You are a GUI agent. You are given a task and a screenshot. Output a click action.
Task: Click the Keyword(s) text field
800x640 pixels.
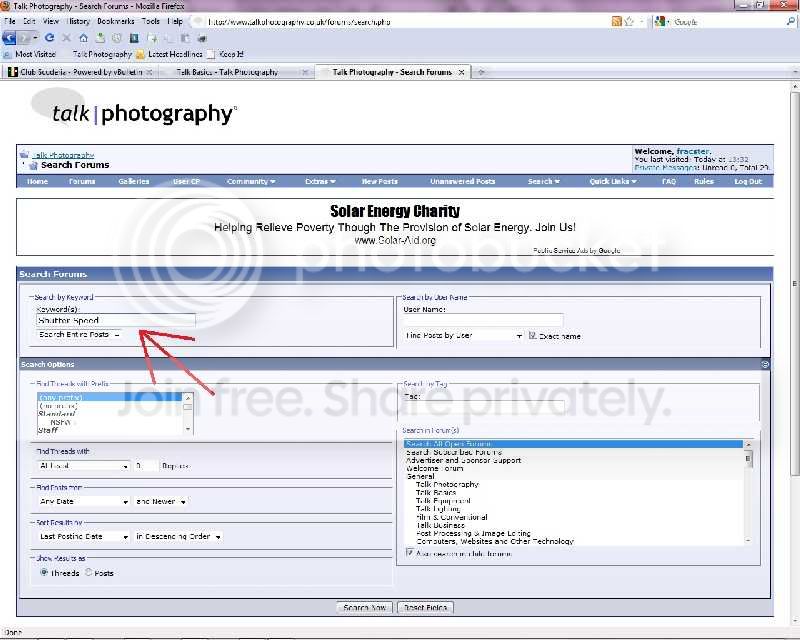click(x=115, y=320)
